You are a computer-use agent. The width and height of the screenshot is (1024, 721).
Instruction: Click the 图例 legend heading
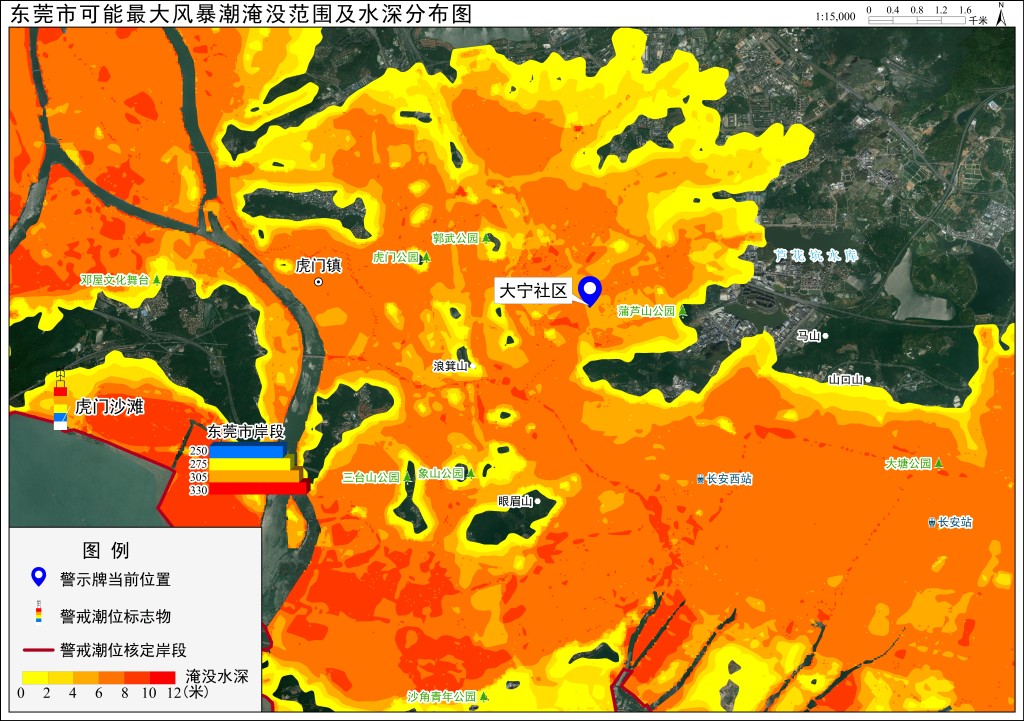106,551
